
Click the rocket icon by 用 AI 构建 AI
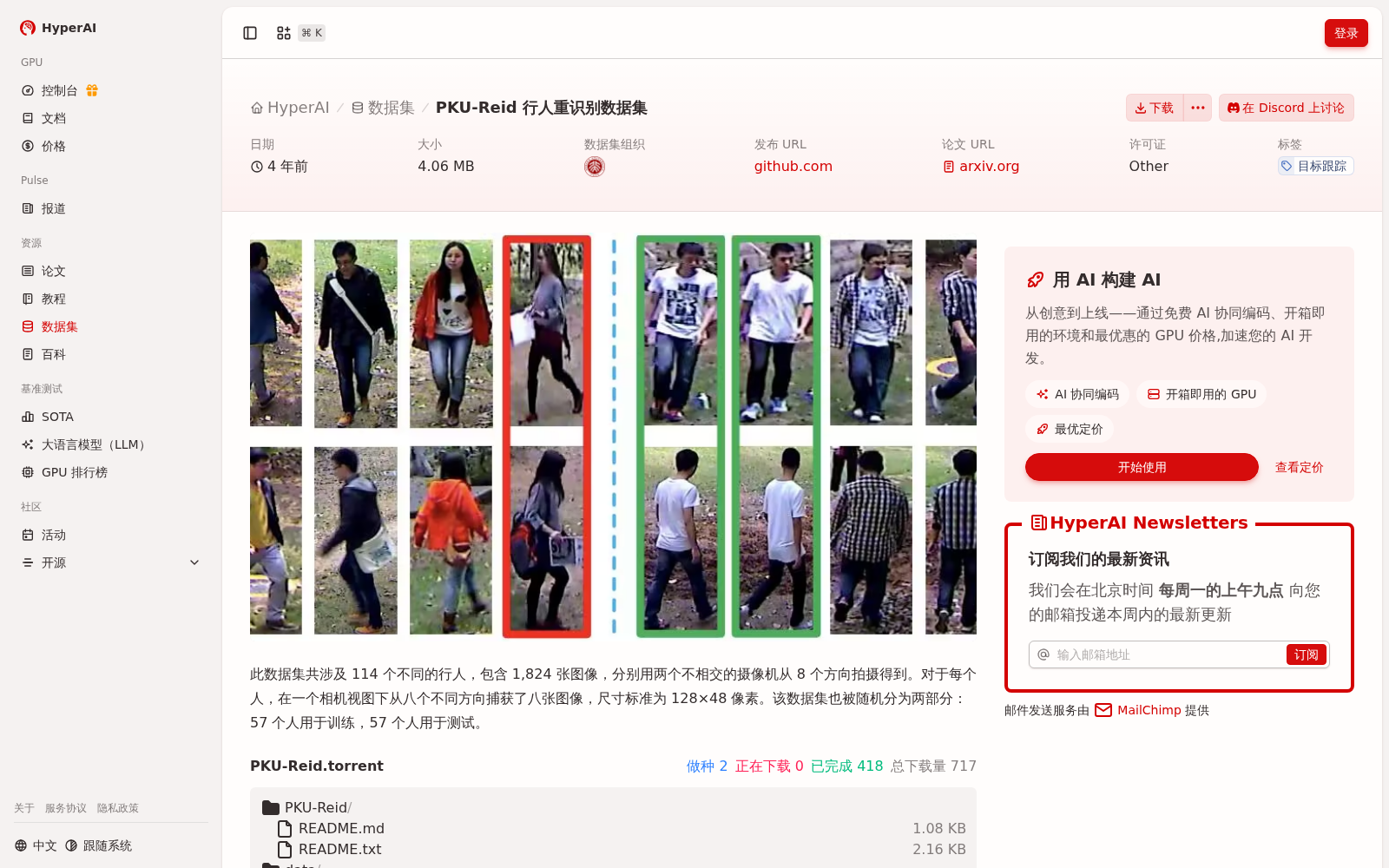[1036, 279]
